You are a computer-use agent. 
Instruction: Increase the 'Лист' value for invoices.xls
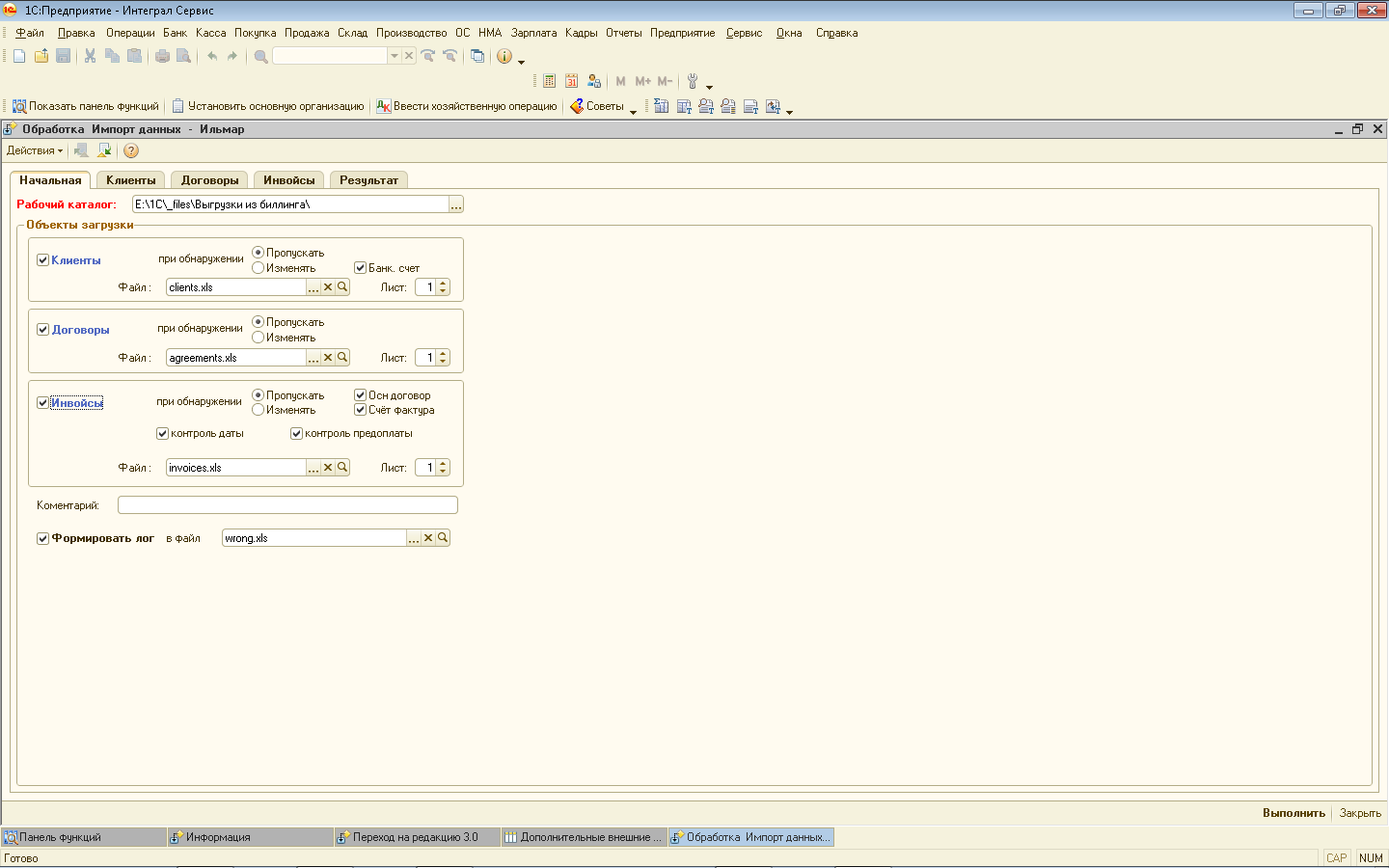pyautogui.click(x=443, y=464)
